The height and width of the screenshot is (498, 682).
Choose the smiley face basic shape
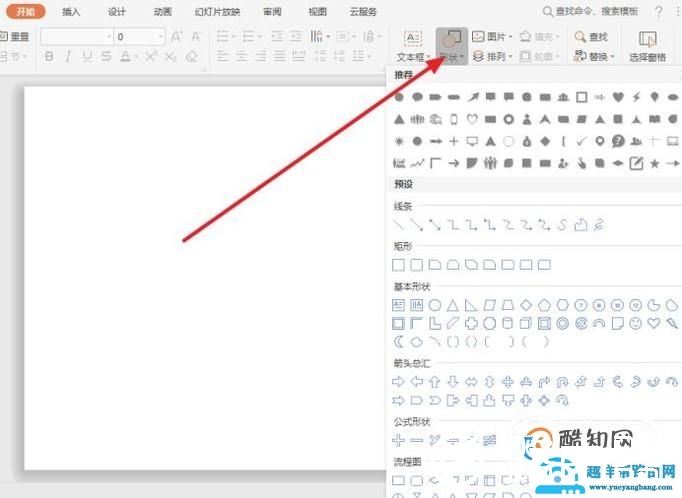[635, 323]
